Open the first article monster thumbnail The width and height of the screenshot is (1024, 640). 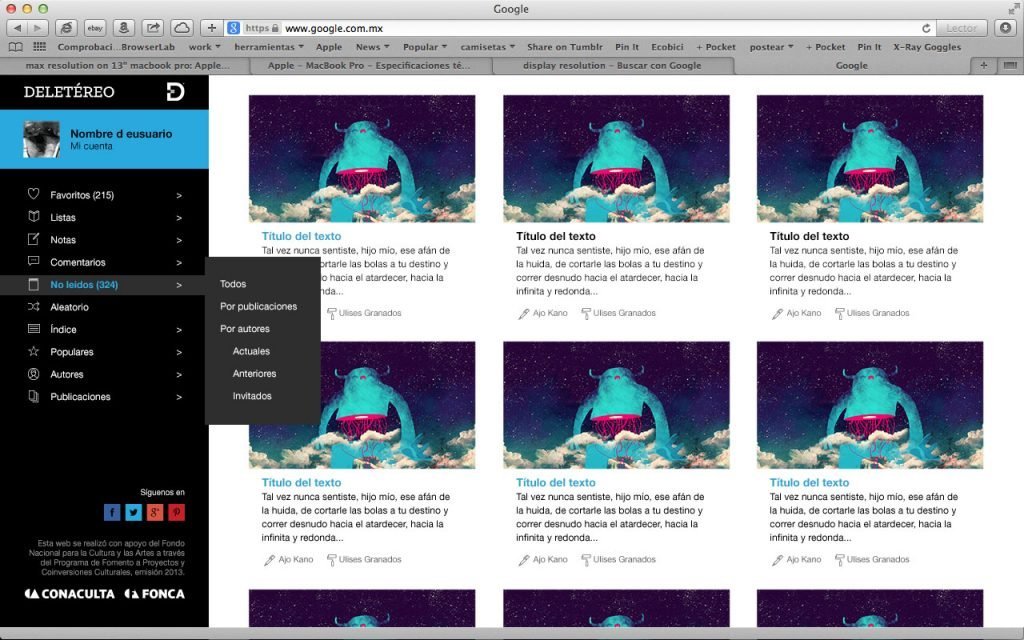362,158
